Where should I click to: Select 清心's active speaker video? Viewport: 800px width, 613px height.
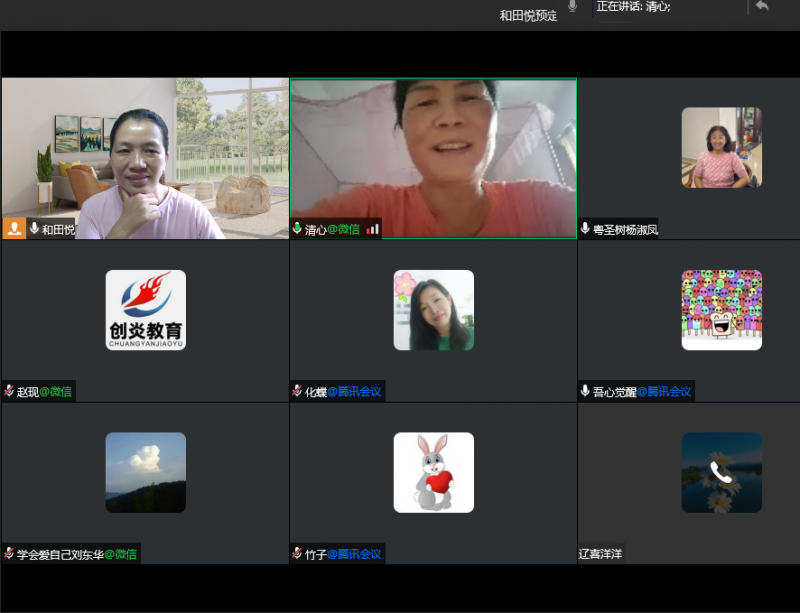tap(433, 150)
